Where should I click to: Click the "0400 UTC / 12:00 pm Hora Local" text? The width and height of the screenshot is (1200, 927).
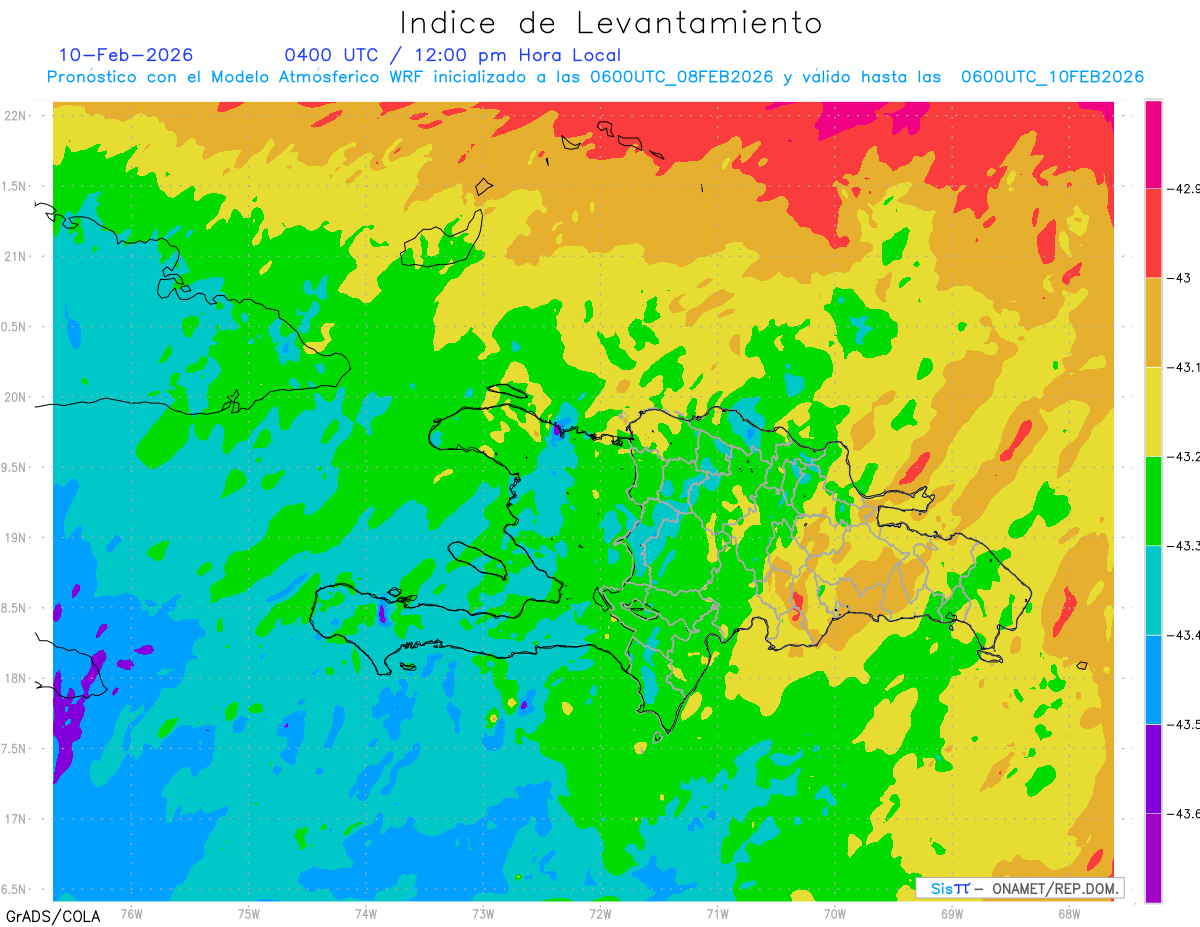click(x=453, y=55)
